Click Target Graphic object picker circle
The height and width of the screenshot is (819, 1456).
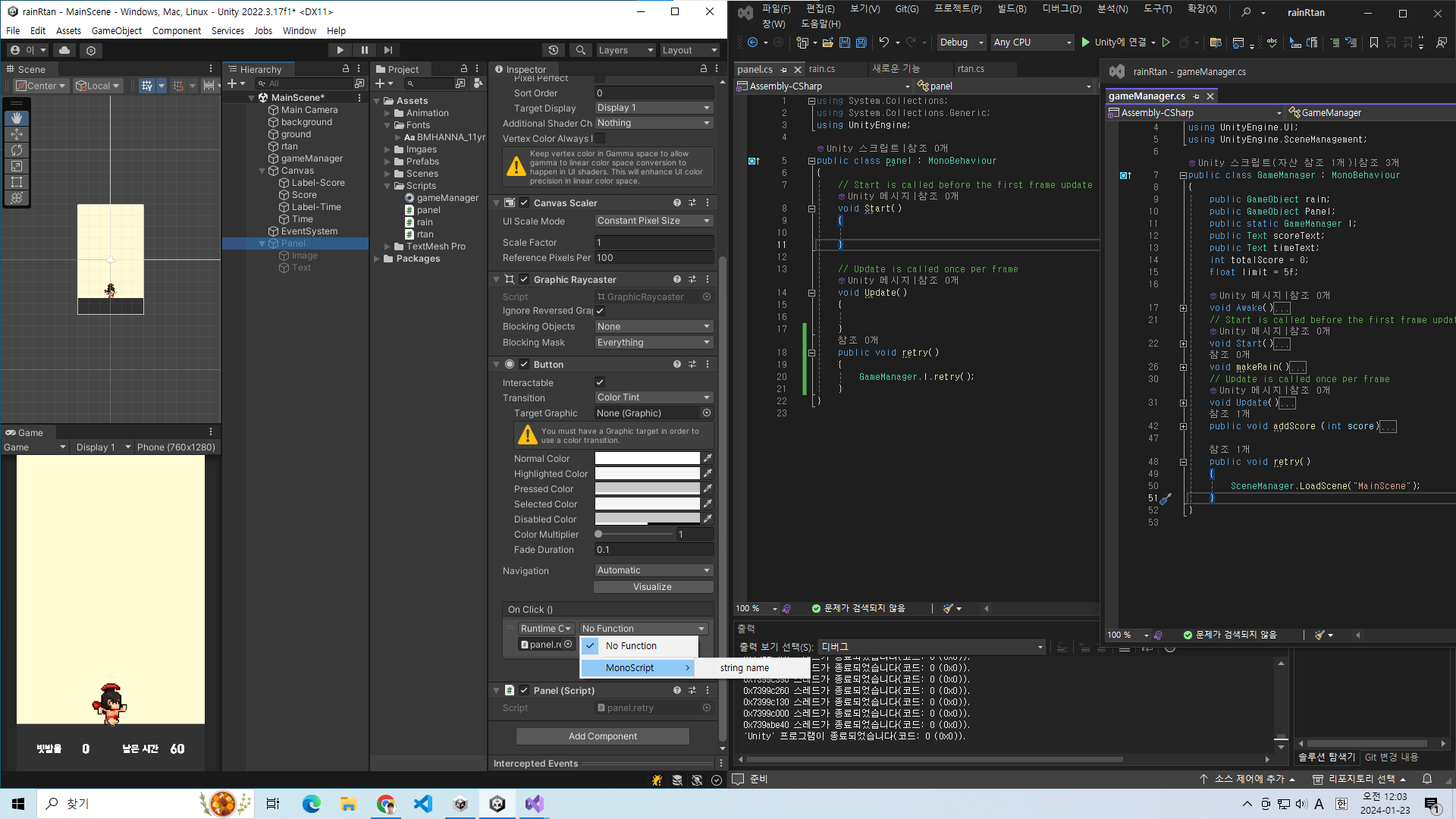tap(707, 413)
